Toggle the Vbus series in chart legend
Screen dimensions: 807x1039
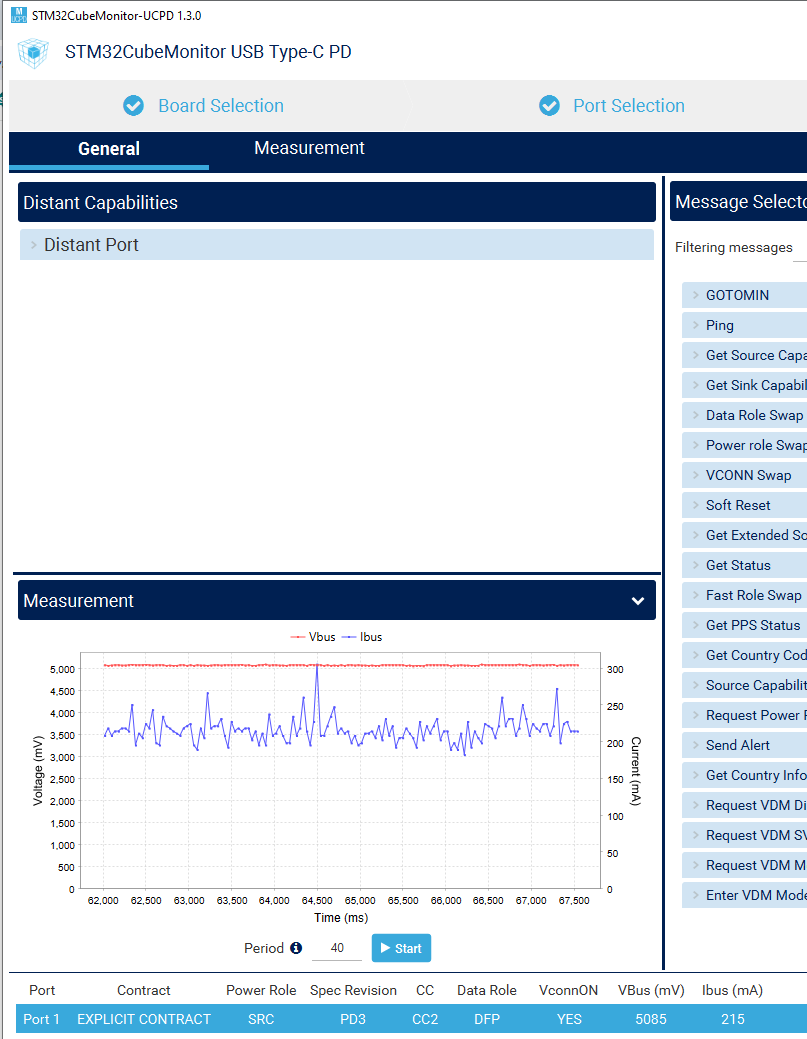[312, 637]
